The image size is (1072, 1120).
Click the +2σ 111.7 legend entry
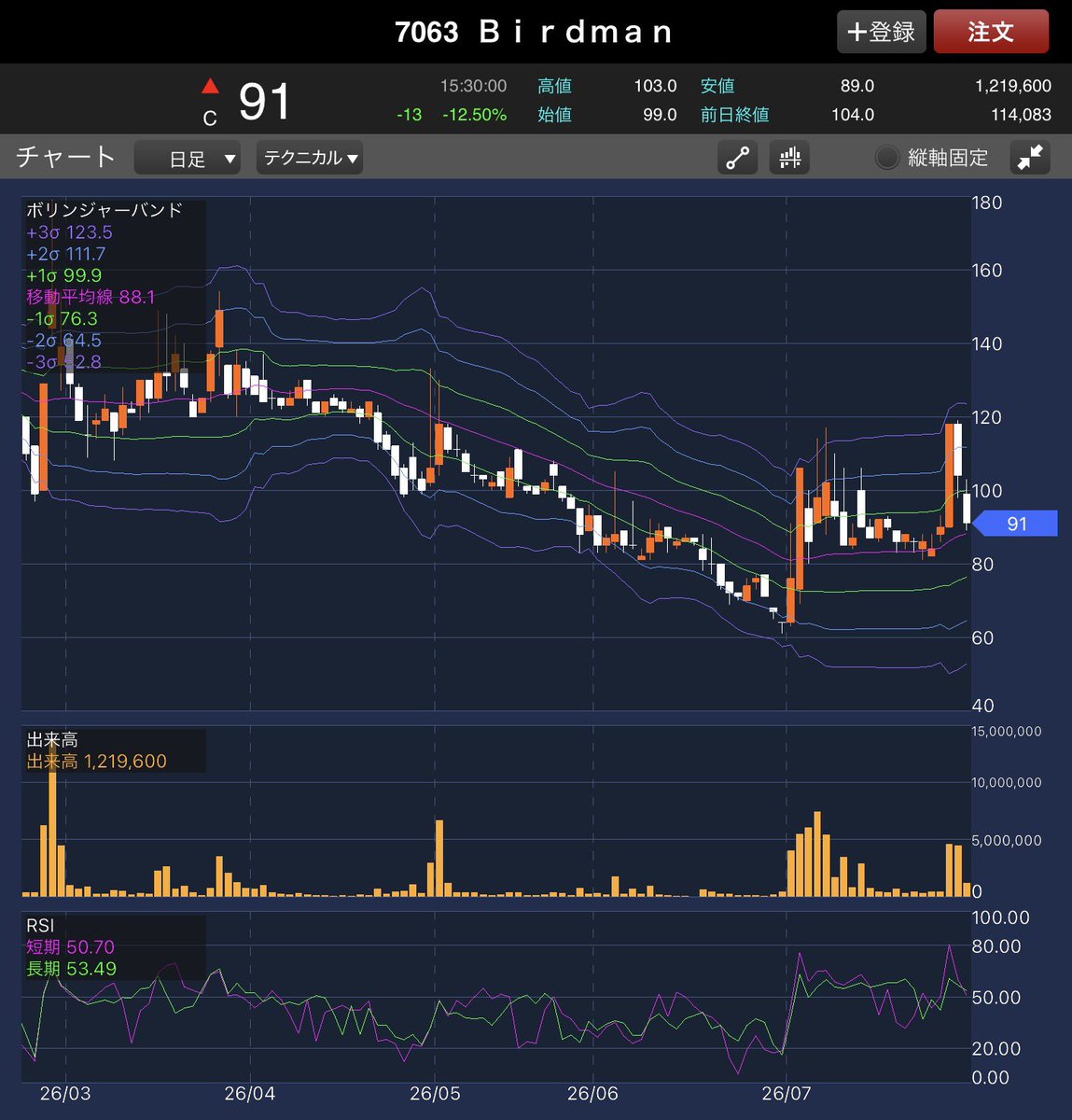pyautogui.click(x=66, y=254)
